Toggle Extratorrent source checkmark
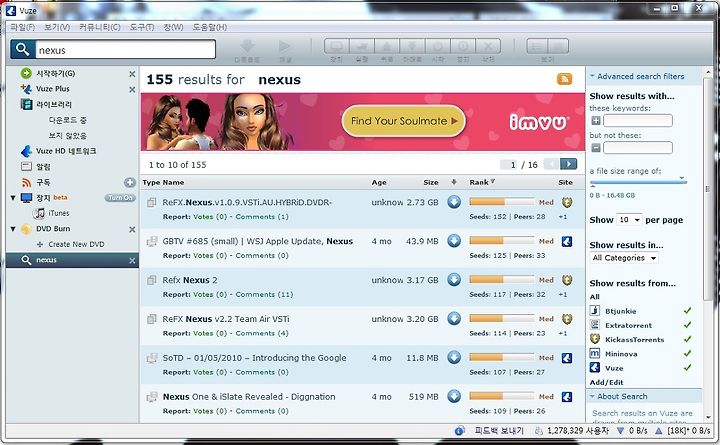Image resolution: width=720 pixels, height=445 pixels. point(687,325)
